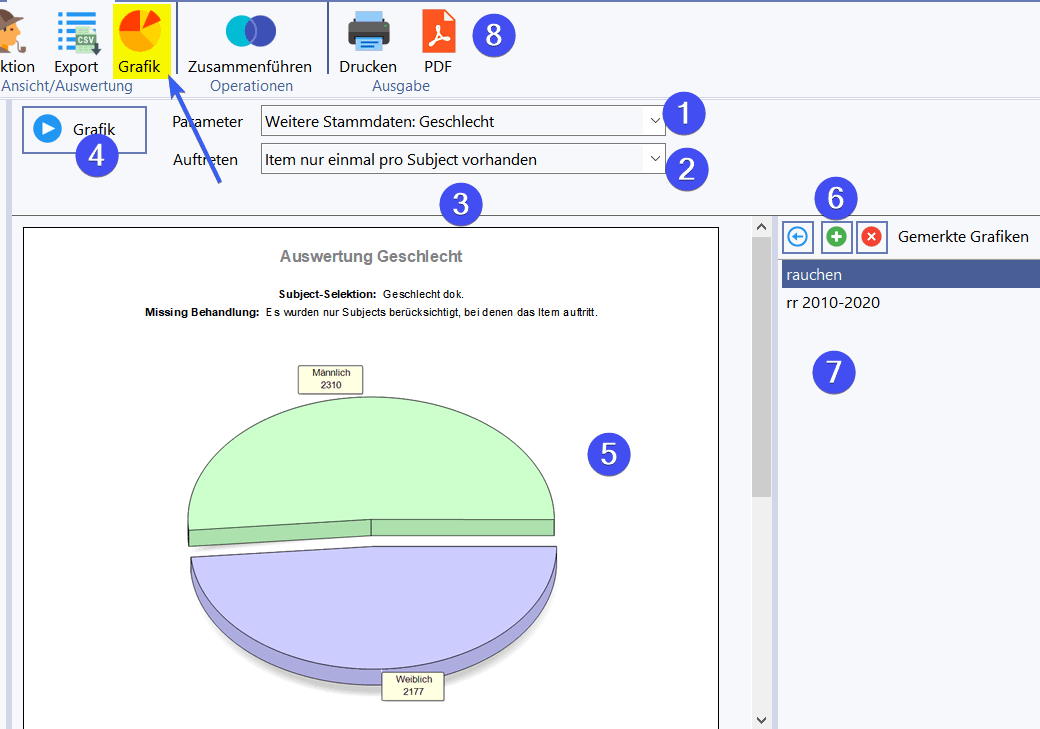Image resolution: width=1040 pixels, height=729 pixels.
Task: Select the Zusammenführen overlapping circles icon
Action: click(x=250, y=33)
